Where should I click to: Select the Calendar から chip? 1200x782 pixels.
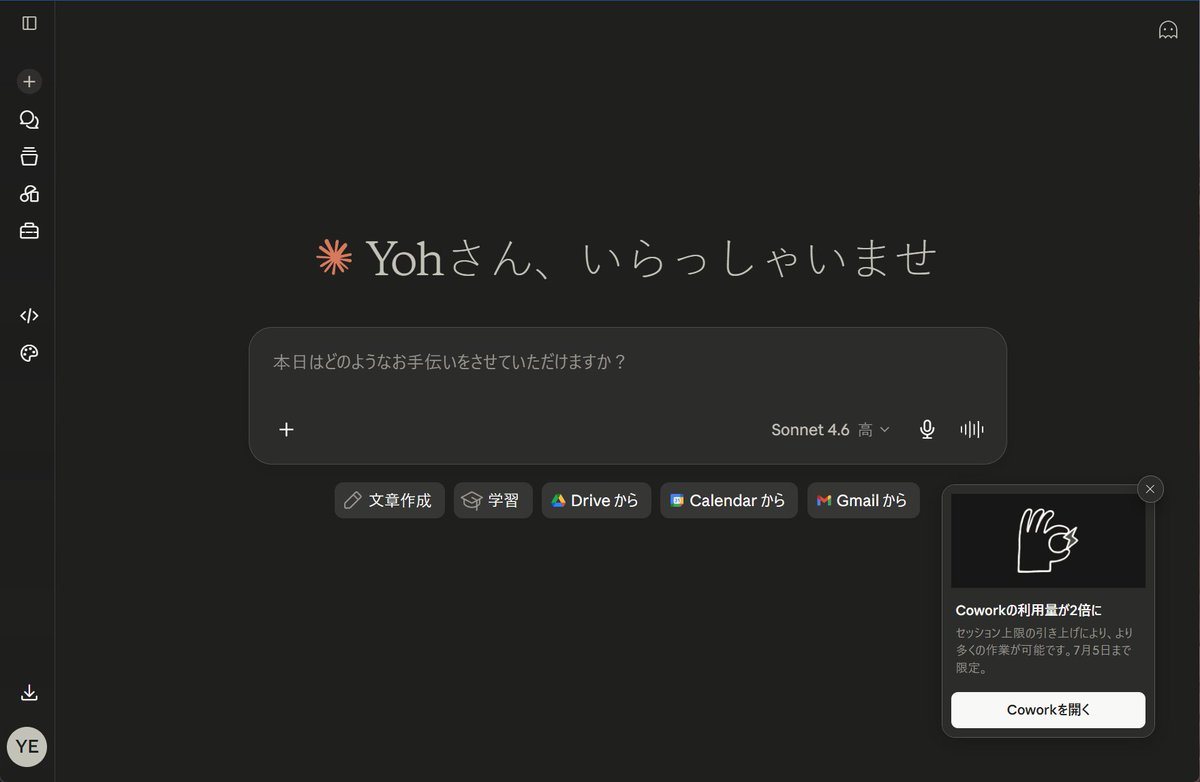(729, 500)
